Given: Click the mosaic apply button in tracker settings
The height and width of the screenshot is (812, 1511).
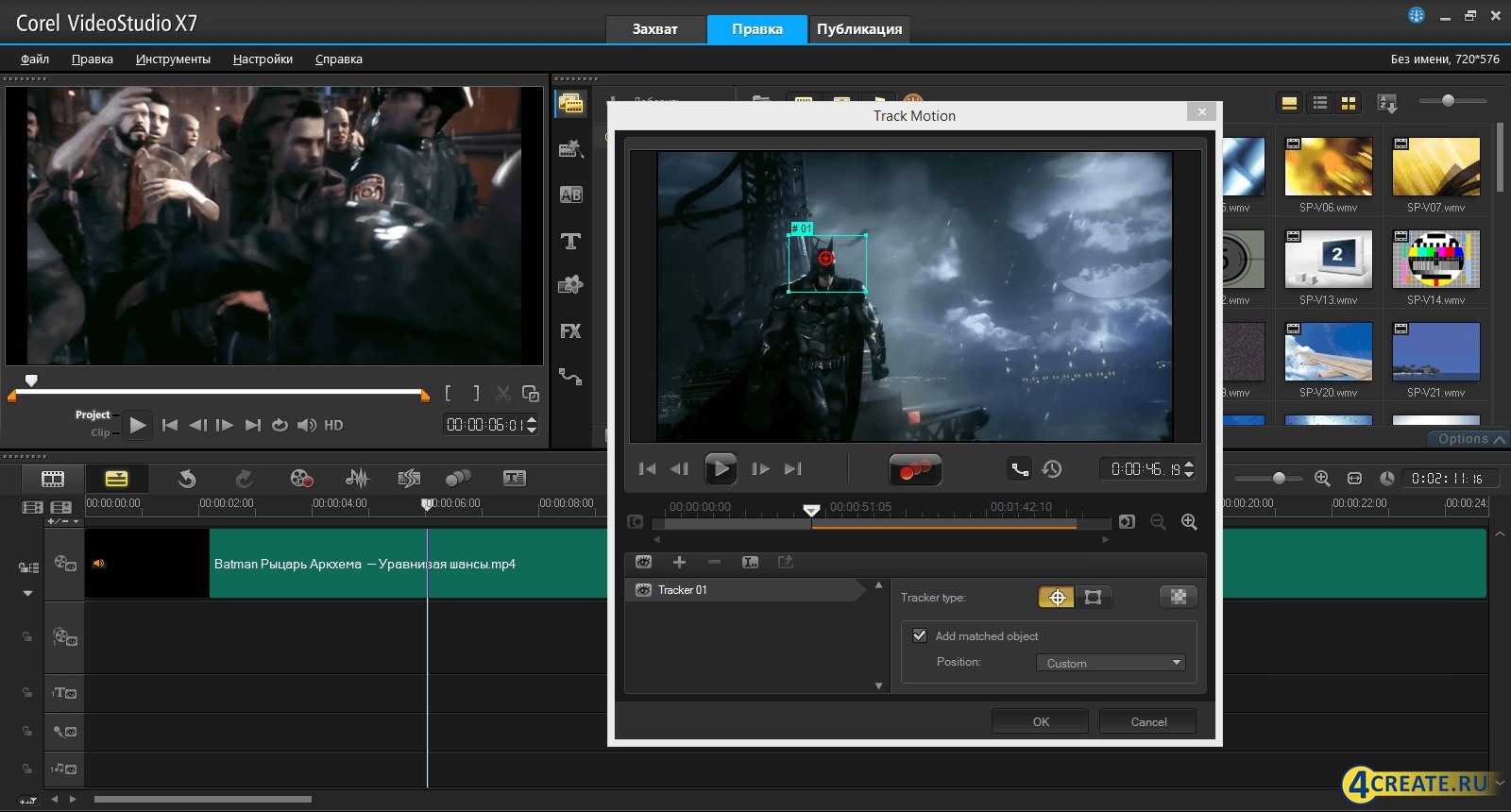Looking at the screenshot, I should [1178, 597].
